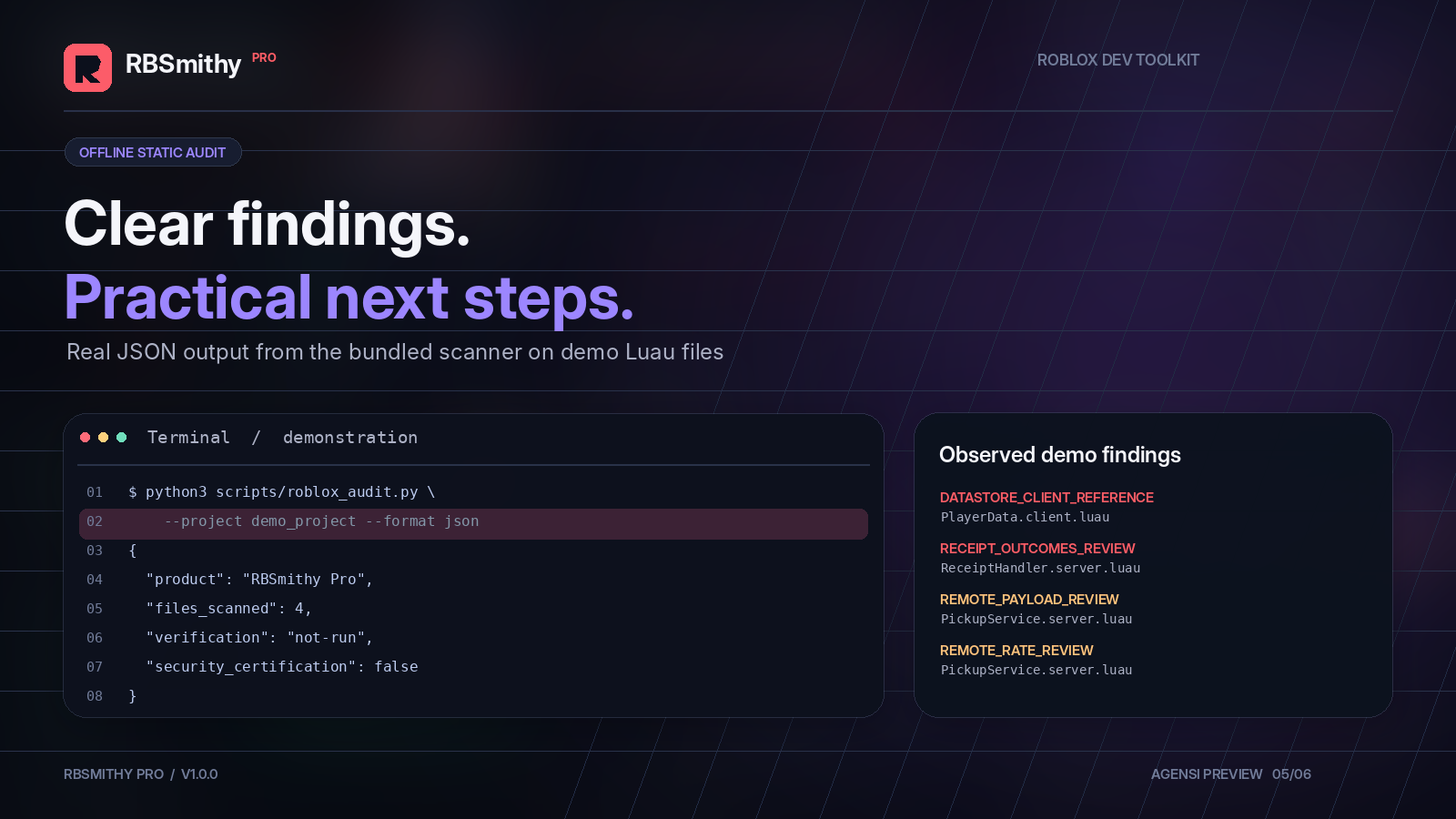Image resolution: width=1456 pixels, height=819 pixels.
Task: Select the RBSmithy brand name
Action: [183, 65]
